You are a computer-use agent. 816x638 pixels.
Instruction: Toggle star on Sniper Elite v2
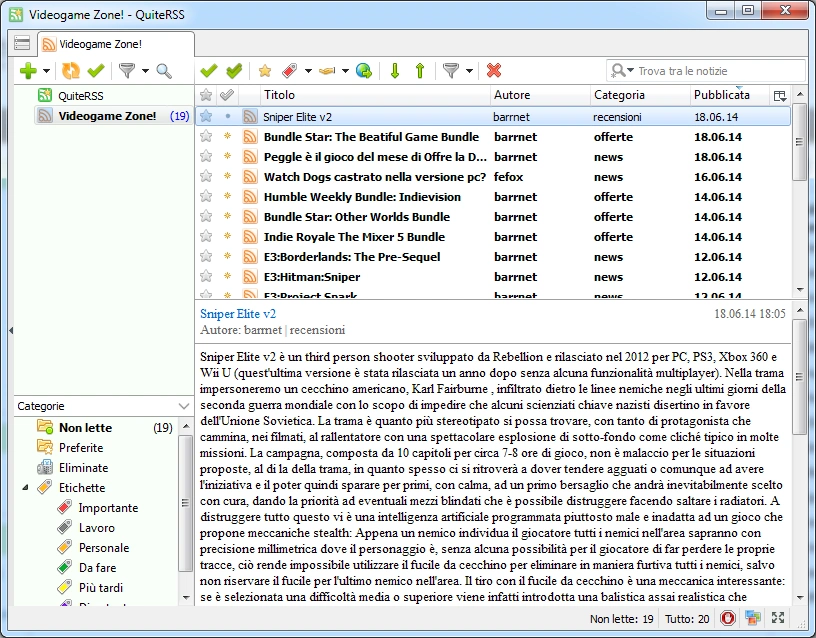click(x=206, y=116)
